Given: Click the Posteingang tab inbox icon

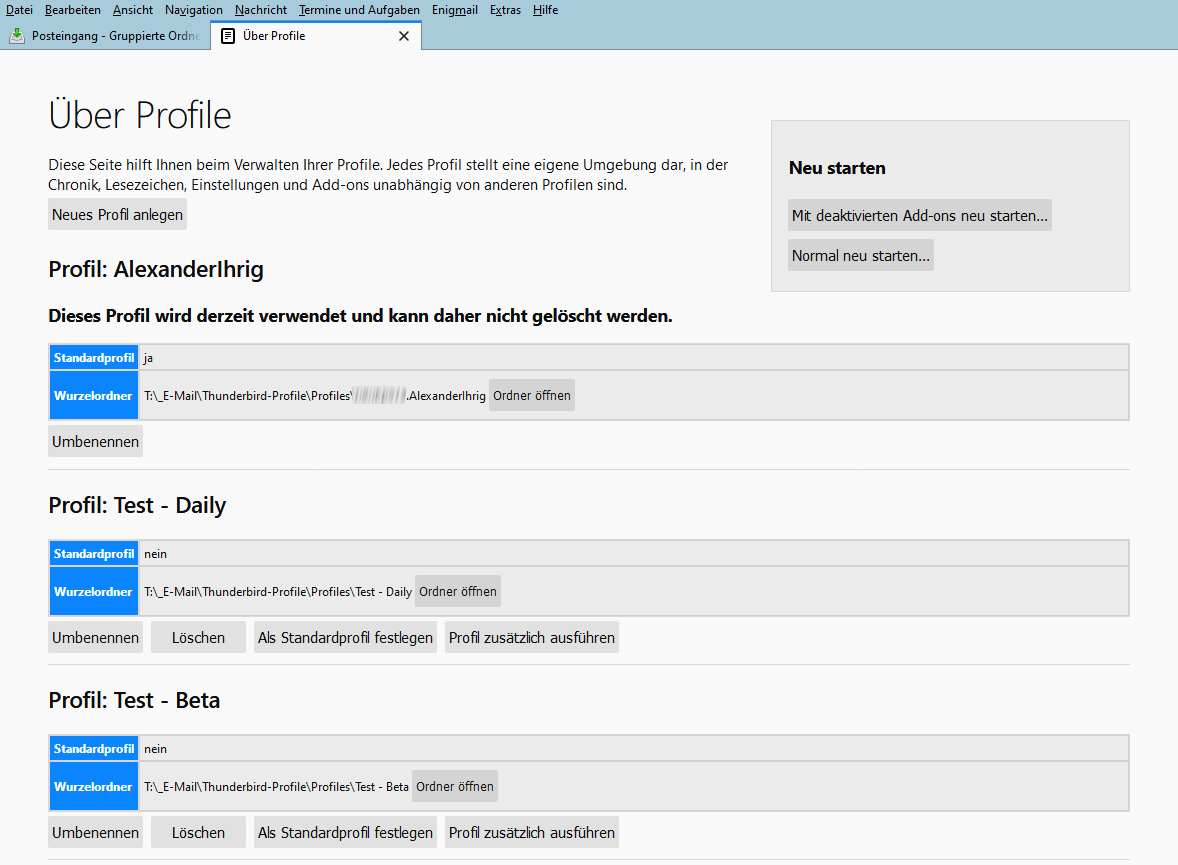Looking at the screenshot, I should coord(17,36).
